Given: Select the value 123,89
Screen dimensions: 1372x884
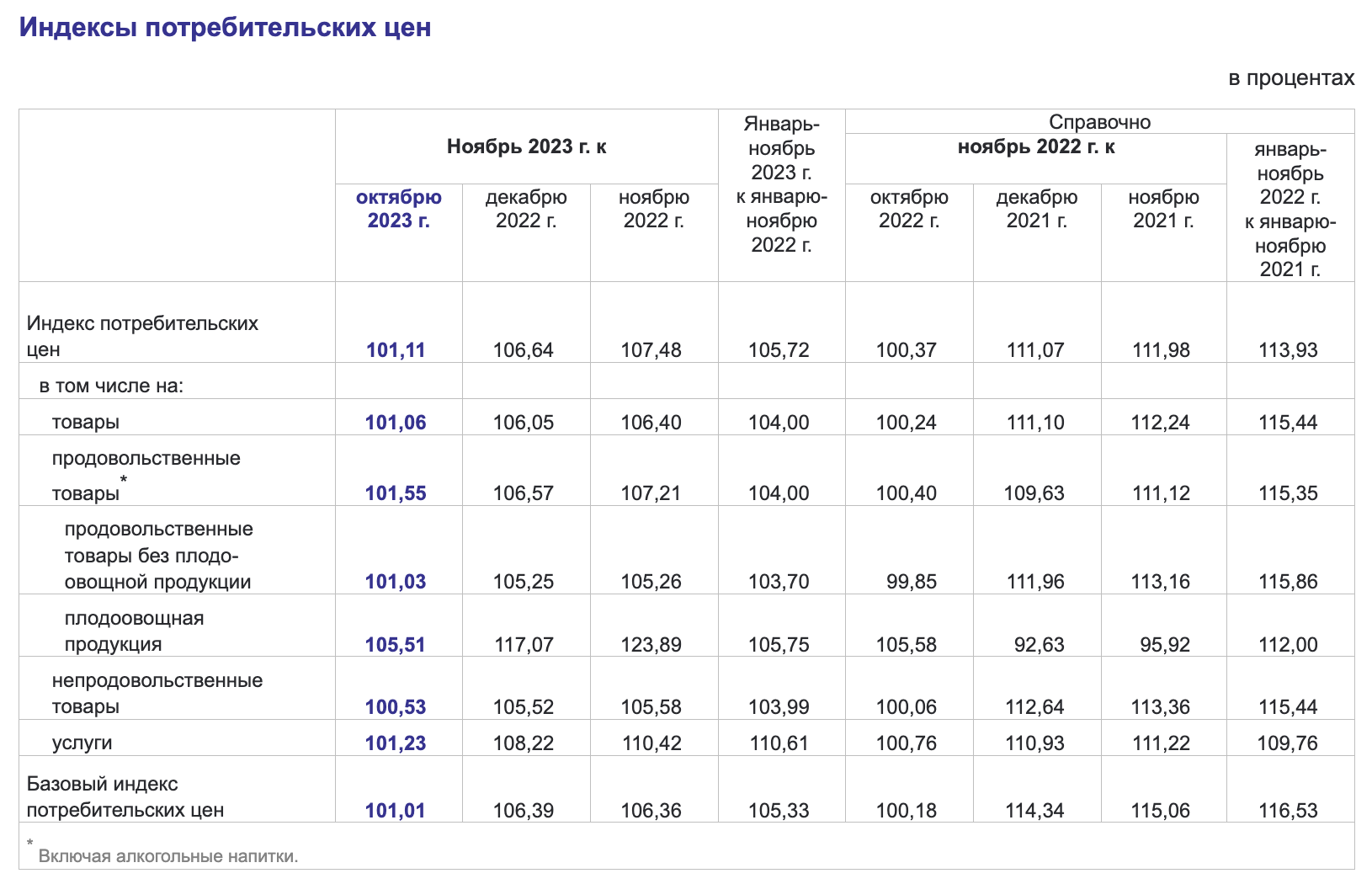Looking at the screenshot, I should click(651, 645).
